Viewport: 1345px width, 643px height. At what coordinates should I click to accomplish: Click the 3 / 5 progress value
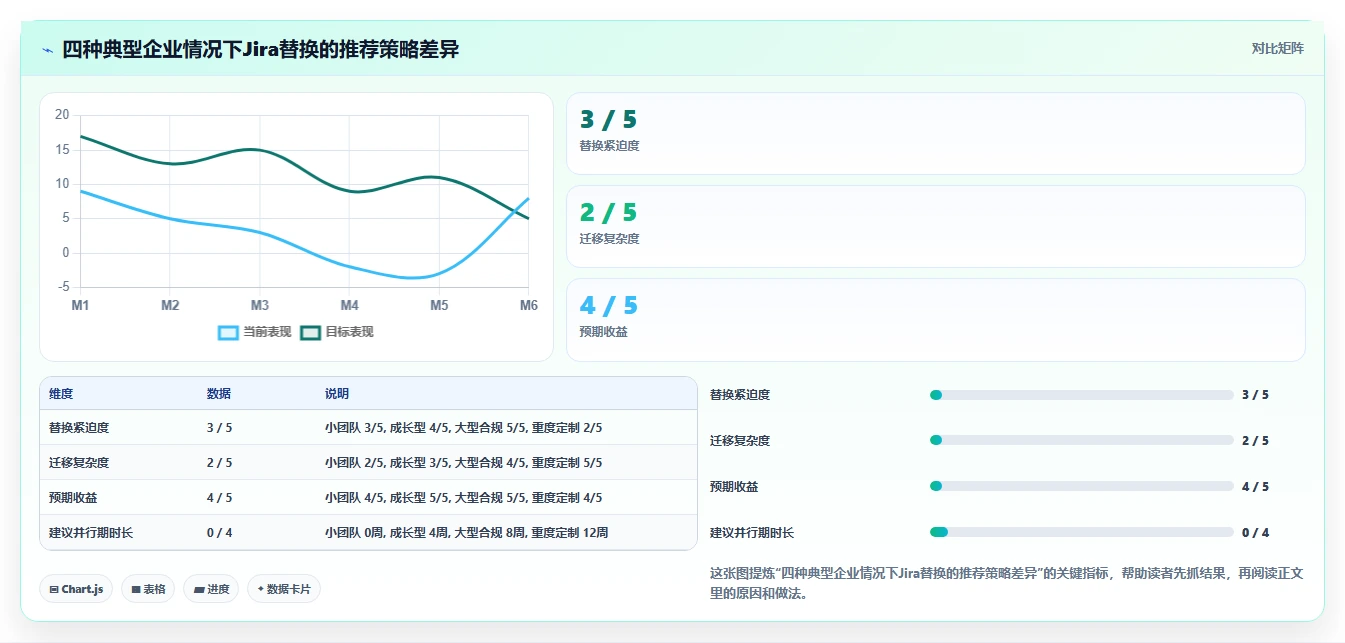click(1255, 395)
